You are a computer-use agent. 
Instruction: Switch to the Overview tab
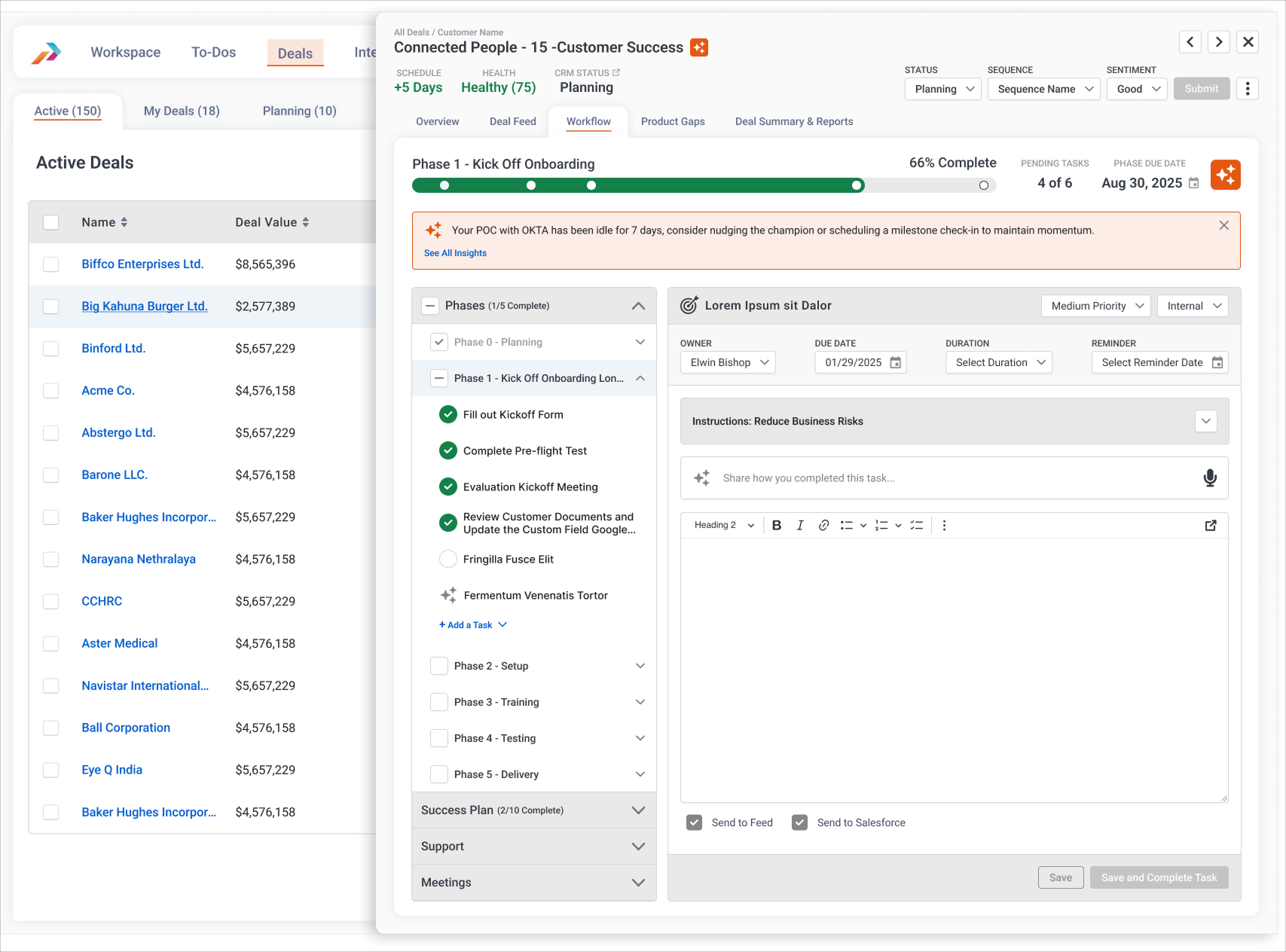pos(437,121)
